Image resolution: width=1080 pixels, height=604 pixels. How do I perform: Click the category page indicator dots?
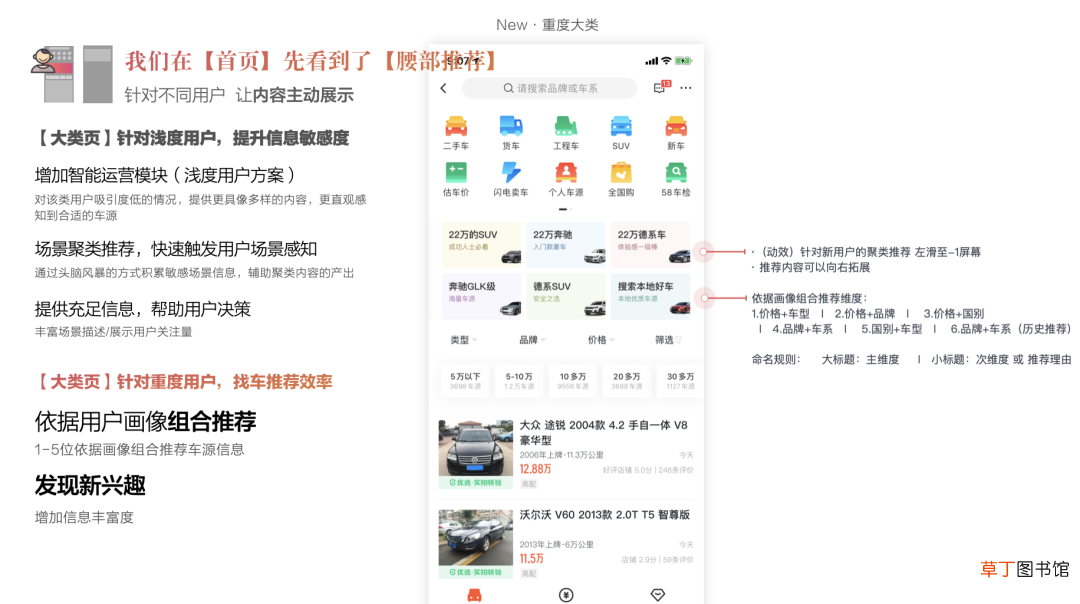[x=565, y=209]
